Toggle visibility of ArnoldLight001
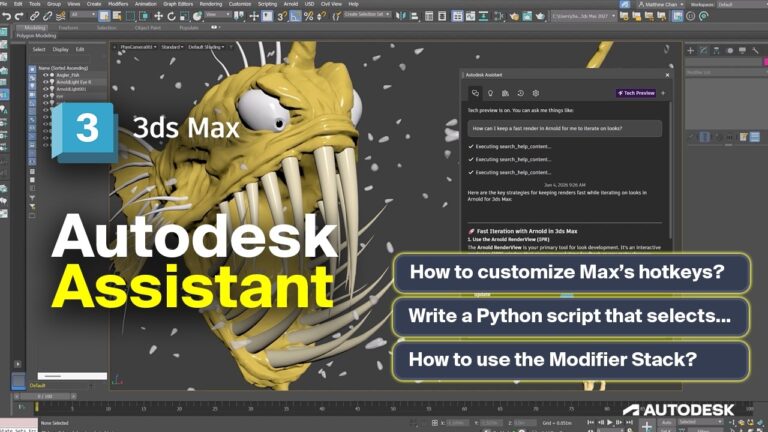This screenshot has width=768, height=432. tap(46, 89)
